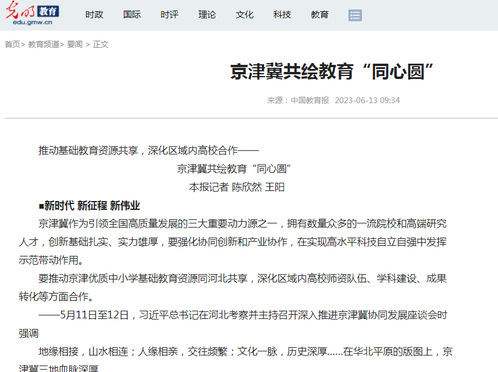
Task: Click the Guangming Education logo
Action: 32,13
